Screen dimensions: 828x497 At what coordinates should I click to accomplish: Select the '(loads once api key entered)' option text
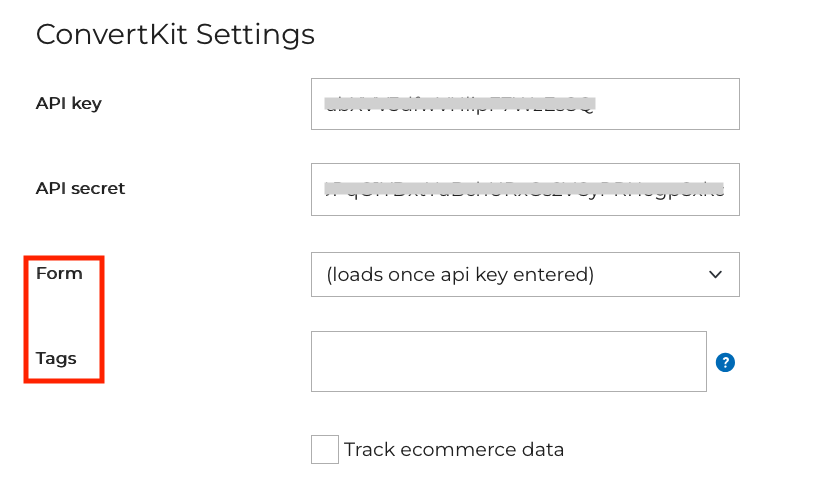click(x=460, y=275)
